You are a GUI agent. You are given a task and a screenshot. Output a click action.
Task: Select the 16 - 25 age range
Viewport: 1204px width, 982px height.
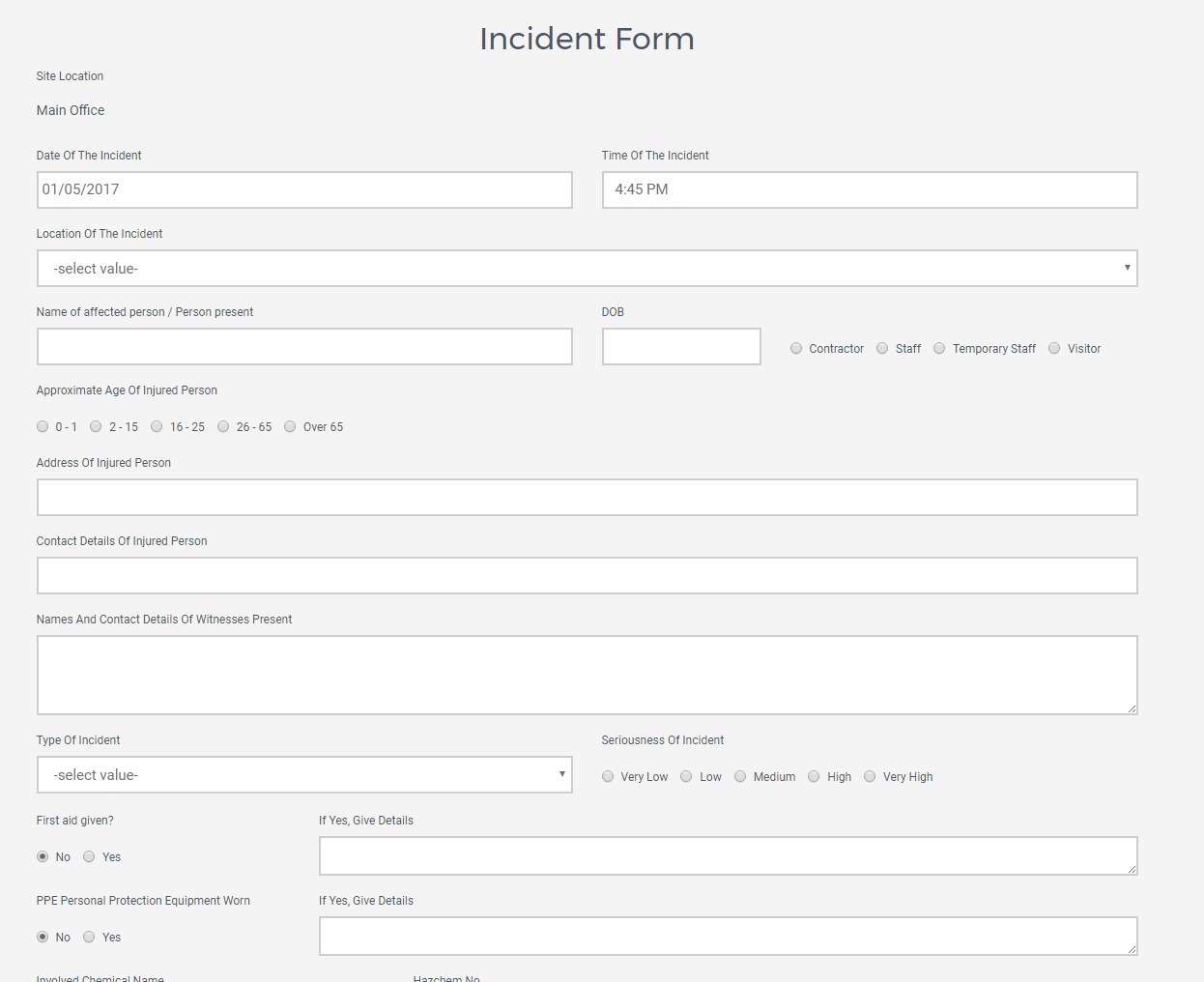[157, 427]
